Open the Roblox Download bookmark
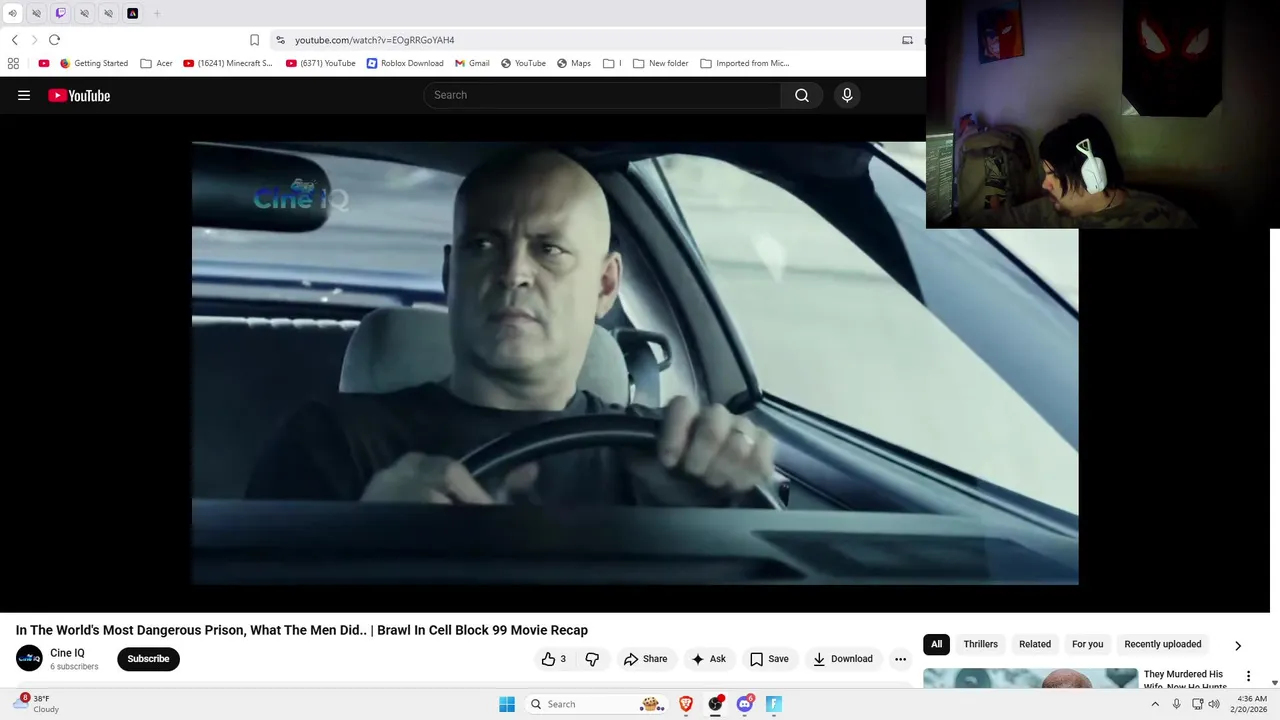The height and width of the screenshot is (720, 1280). [x=405, y=63]
